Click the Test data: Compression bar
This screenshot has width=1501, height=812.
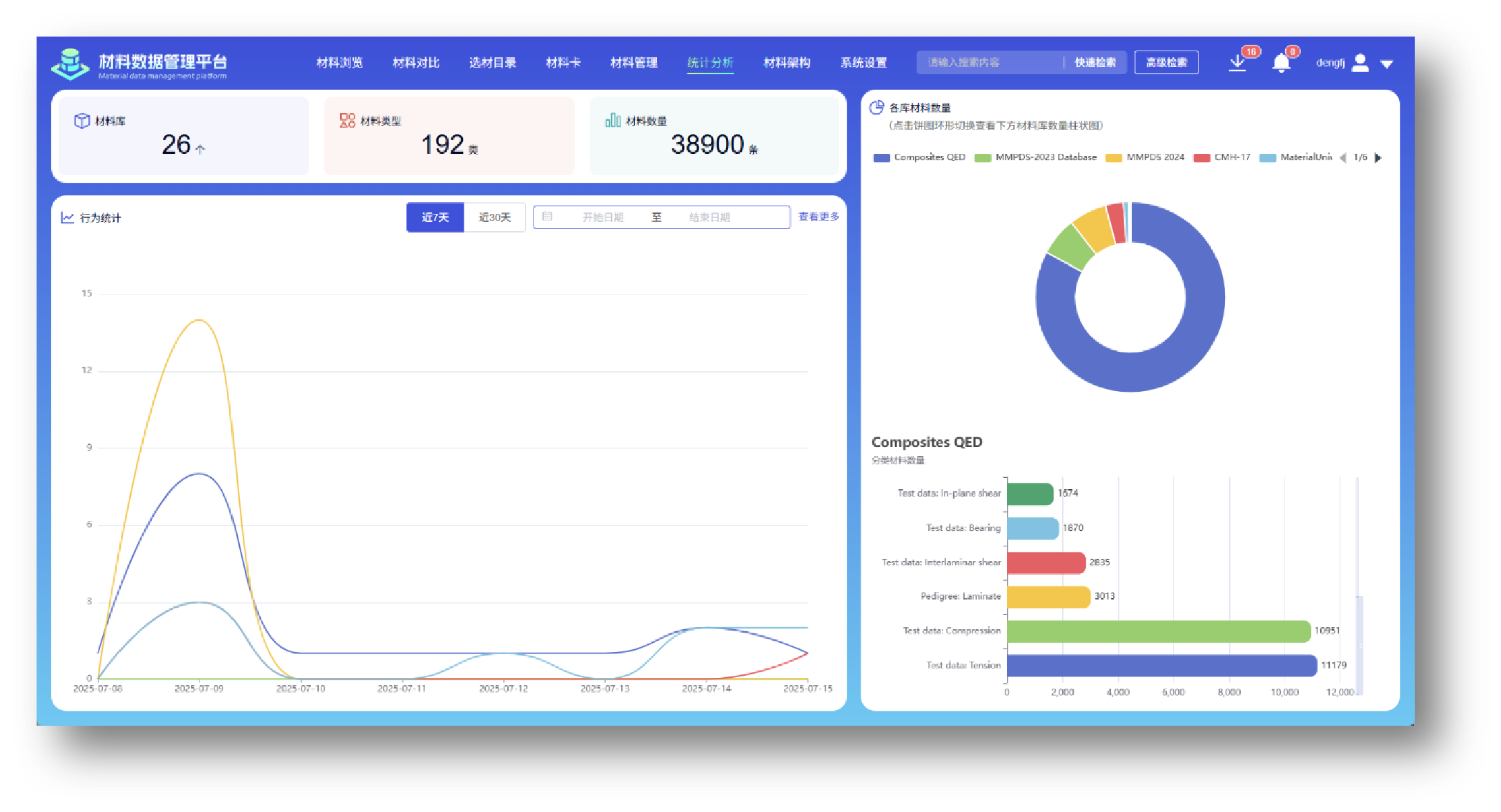click(1159, 631)
